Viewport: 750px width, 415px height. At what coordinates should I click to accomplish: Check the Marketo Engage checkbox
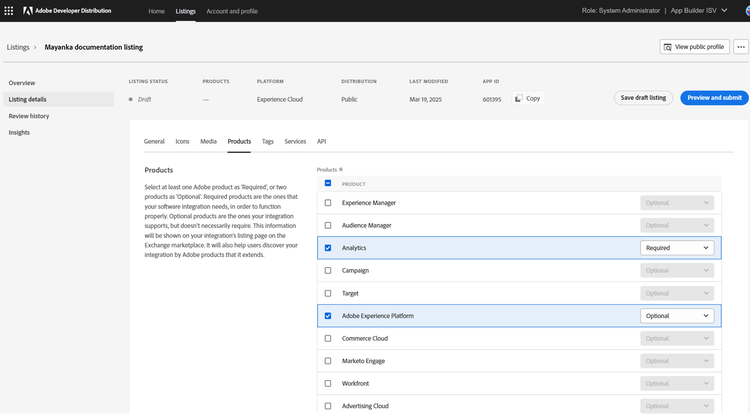(328, 361)
